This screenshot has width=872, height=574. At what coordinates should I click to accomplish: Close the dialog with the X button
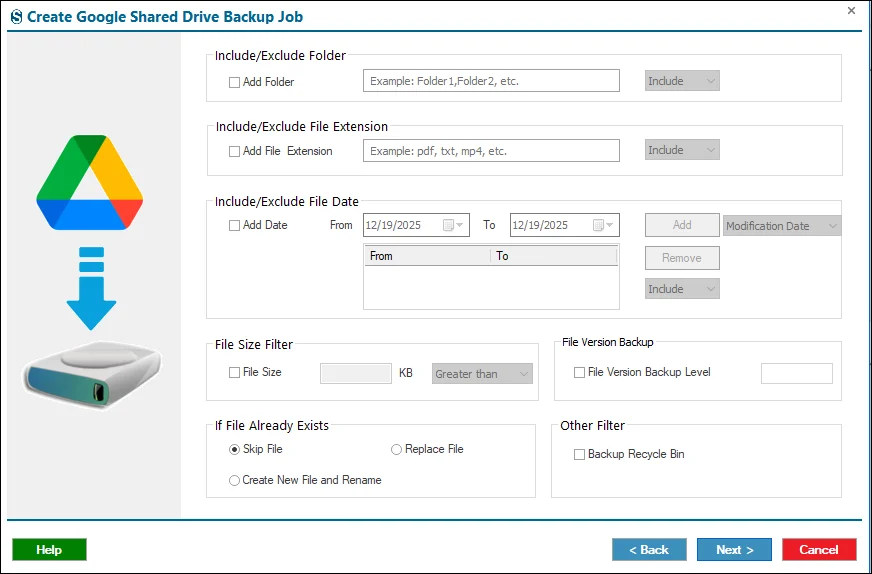coord(851,11)
